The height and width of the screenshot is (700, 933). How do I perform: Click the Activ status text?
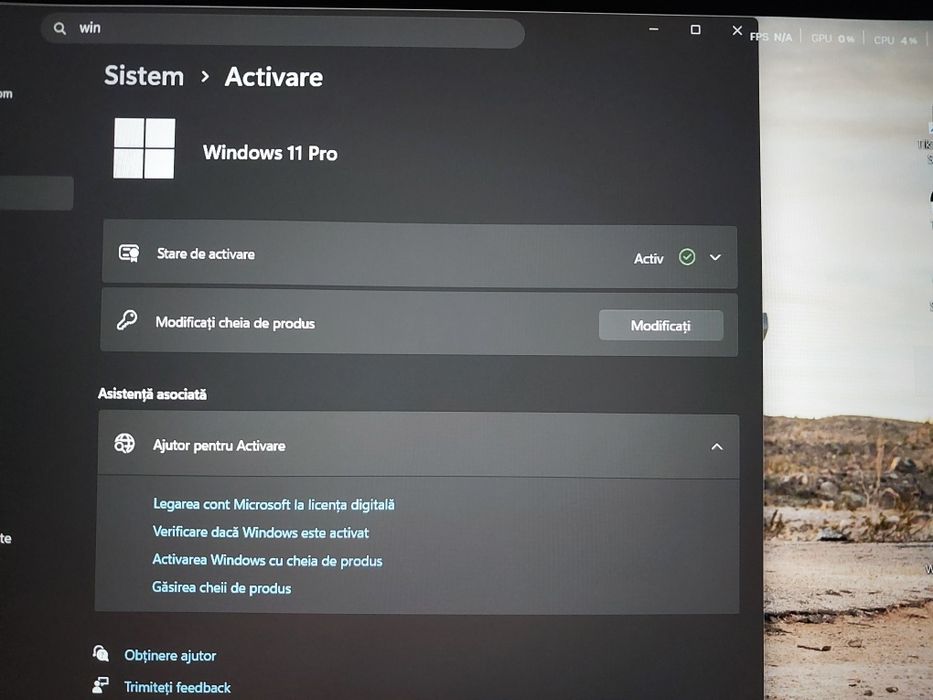(649, 258)
